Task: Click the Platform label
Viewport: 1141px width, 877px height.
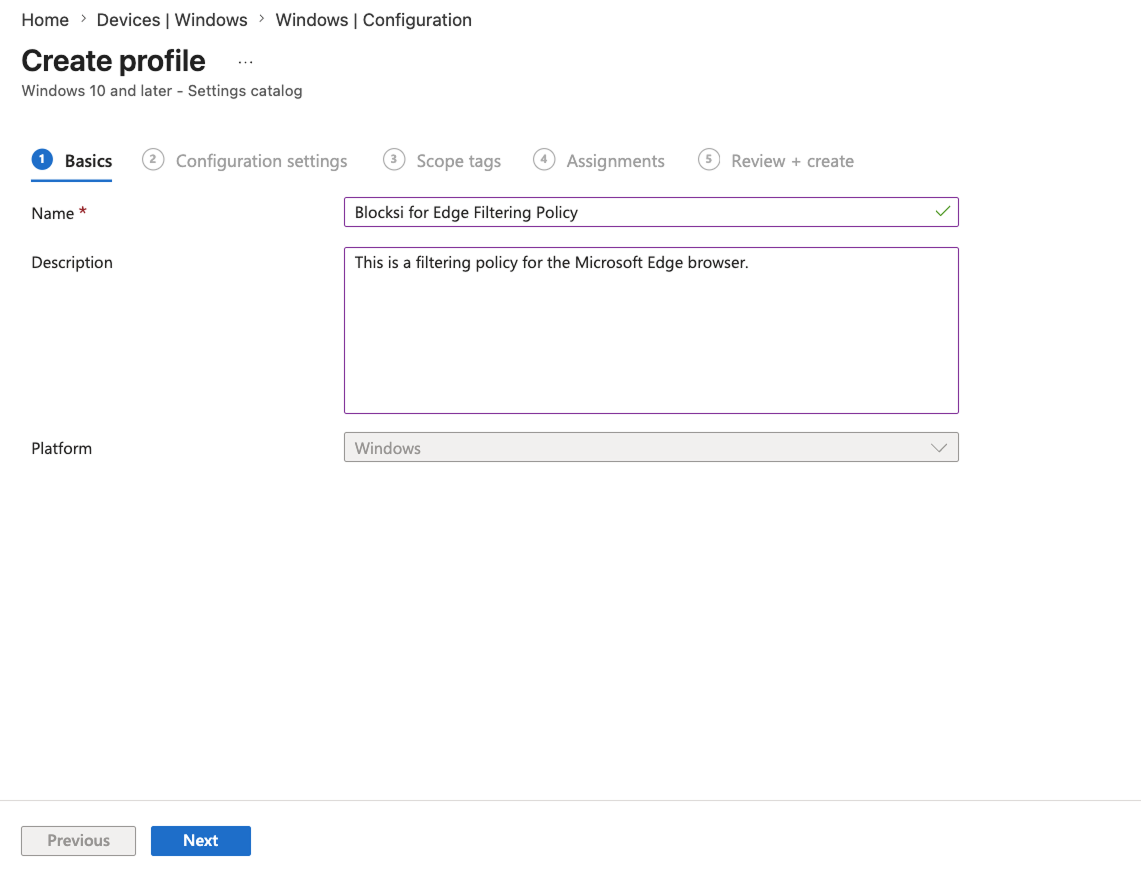Action: point(62,448)
